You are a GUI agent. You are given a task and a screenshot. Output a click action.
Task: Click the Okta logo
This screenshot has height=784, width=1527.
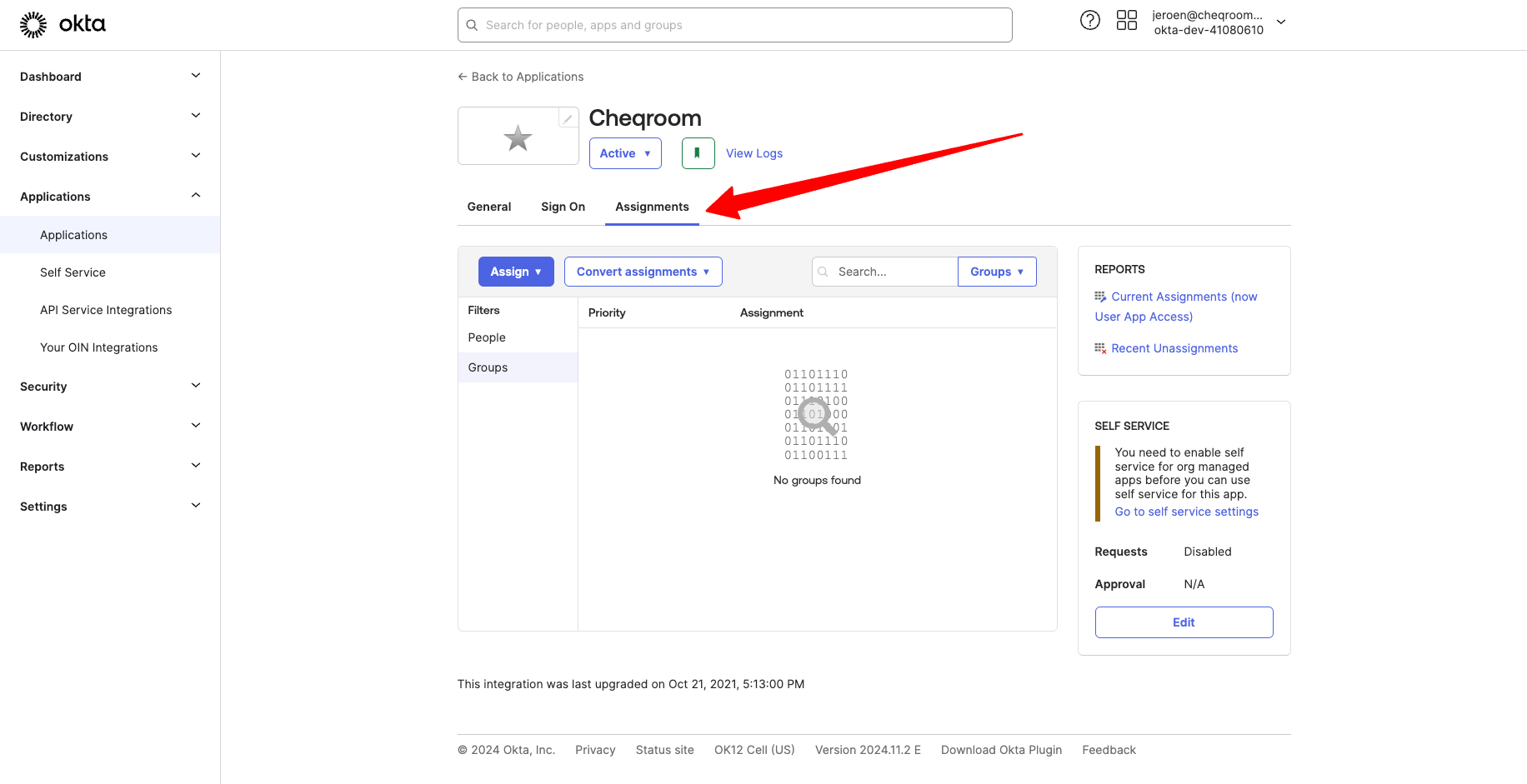[63, 24]
